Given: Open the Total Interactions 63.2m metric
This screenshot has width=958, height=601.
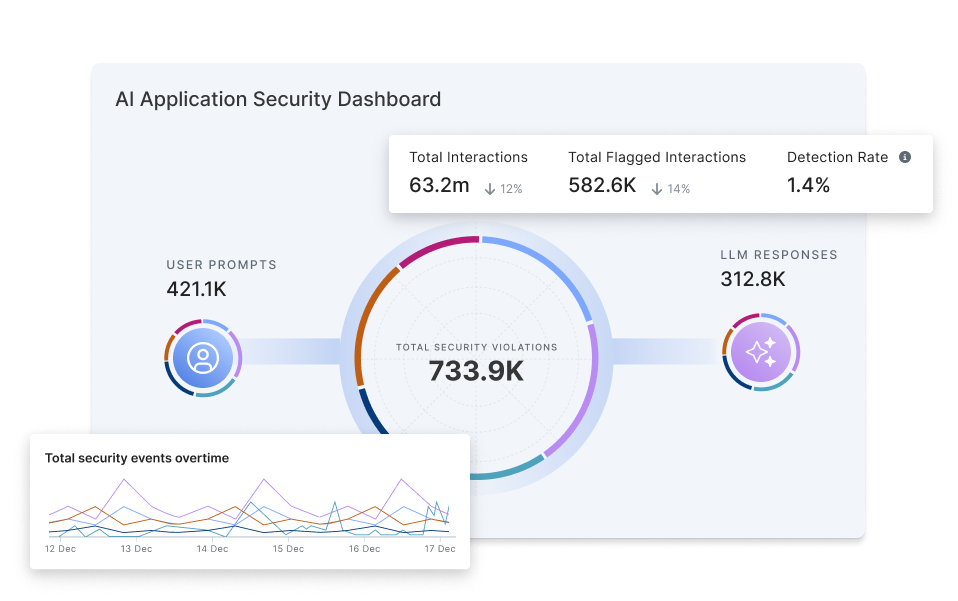Looking at the screenshot, I should [439, 185].
